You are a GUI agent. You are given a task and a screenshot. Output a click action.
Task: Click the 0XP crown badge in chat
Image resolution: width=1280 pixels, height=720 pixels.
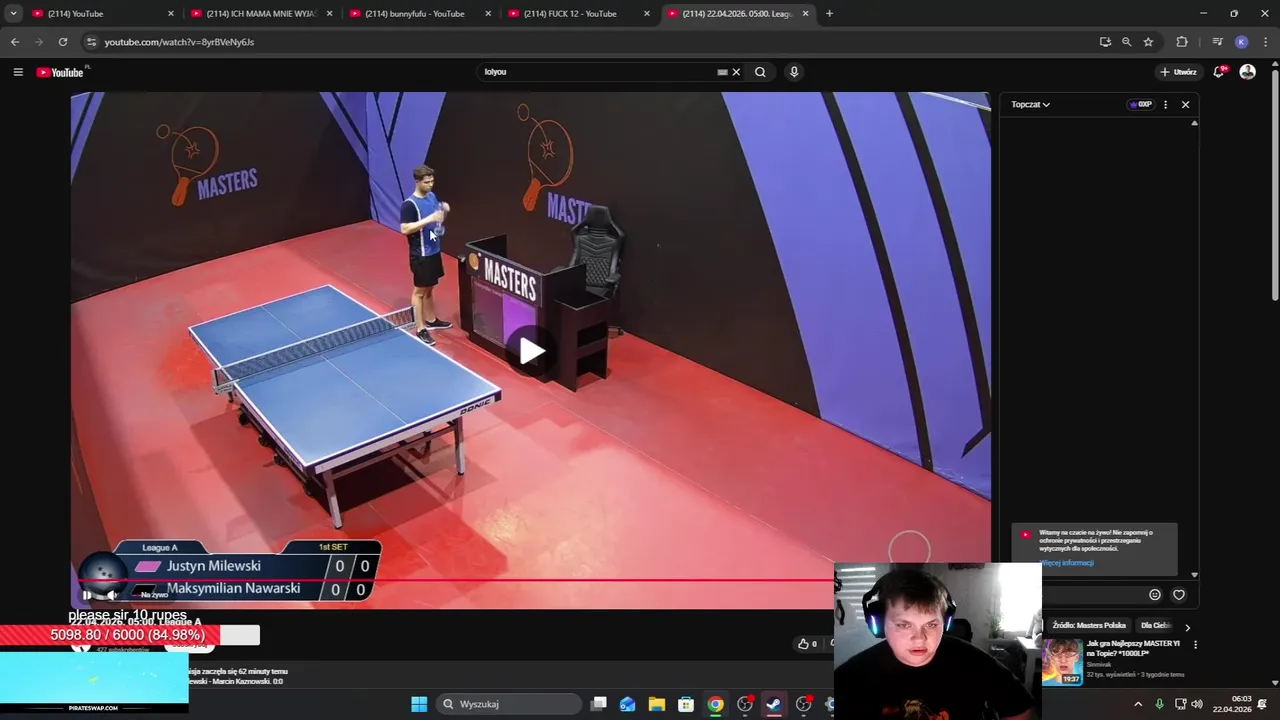coord(1140,104)
